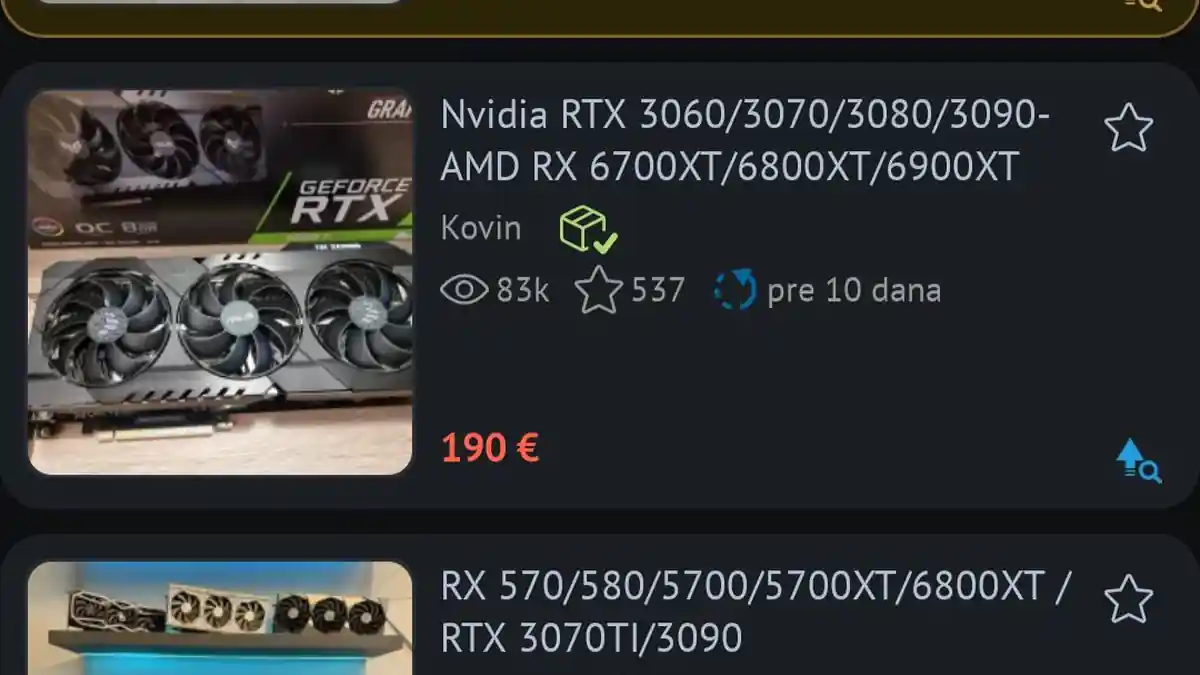1200x675 pixels.
Task: Favorite the Nvidia RTX listing with its star
Action: point(1128,128)
